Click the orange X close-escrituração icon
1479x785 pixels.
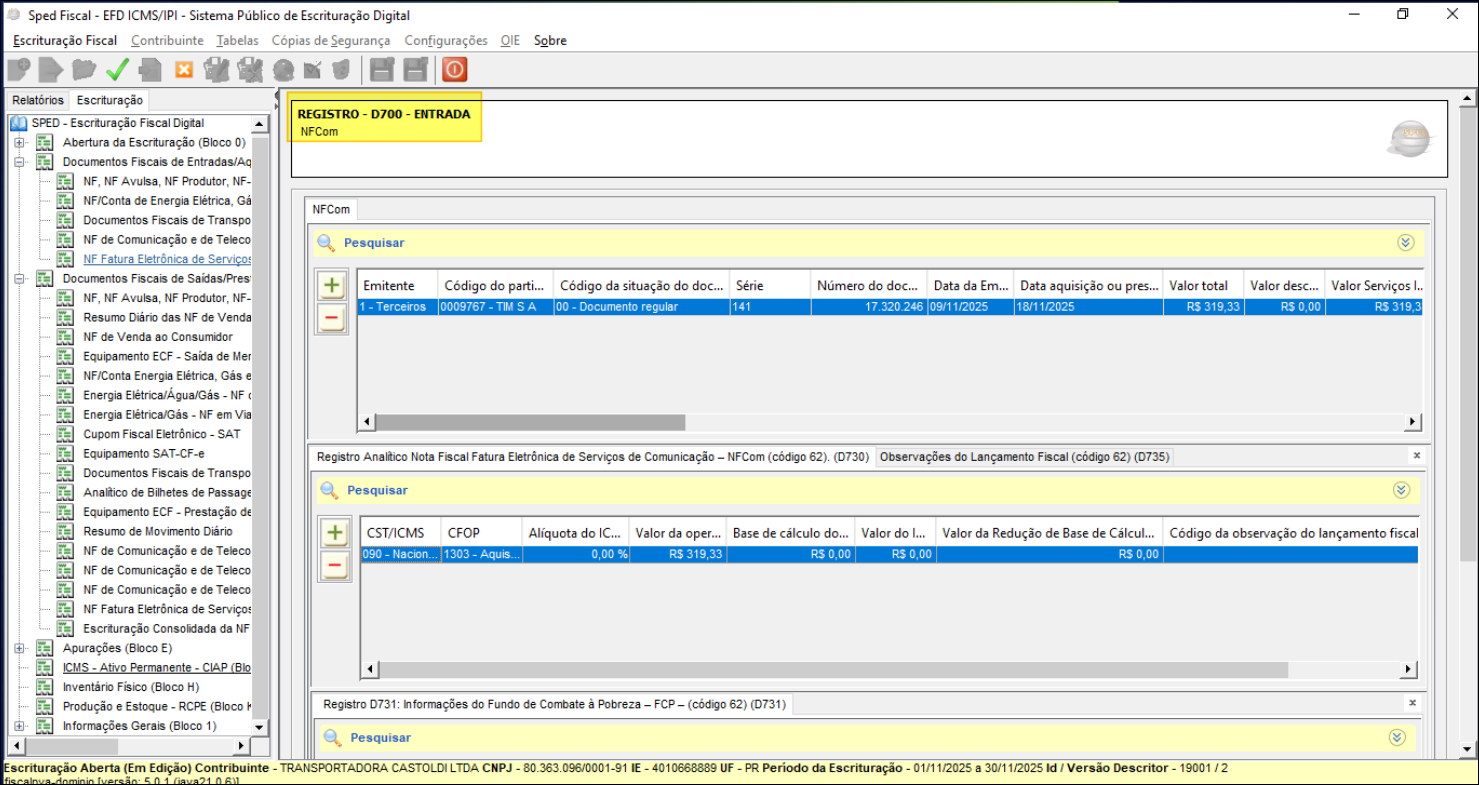[184, 69]
